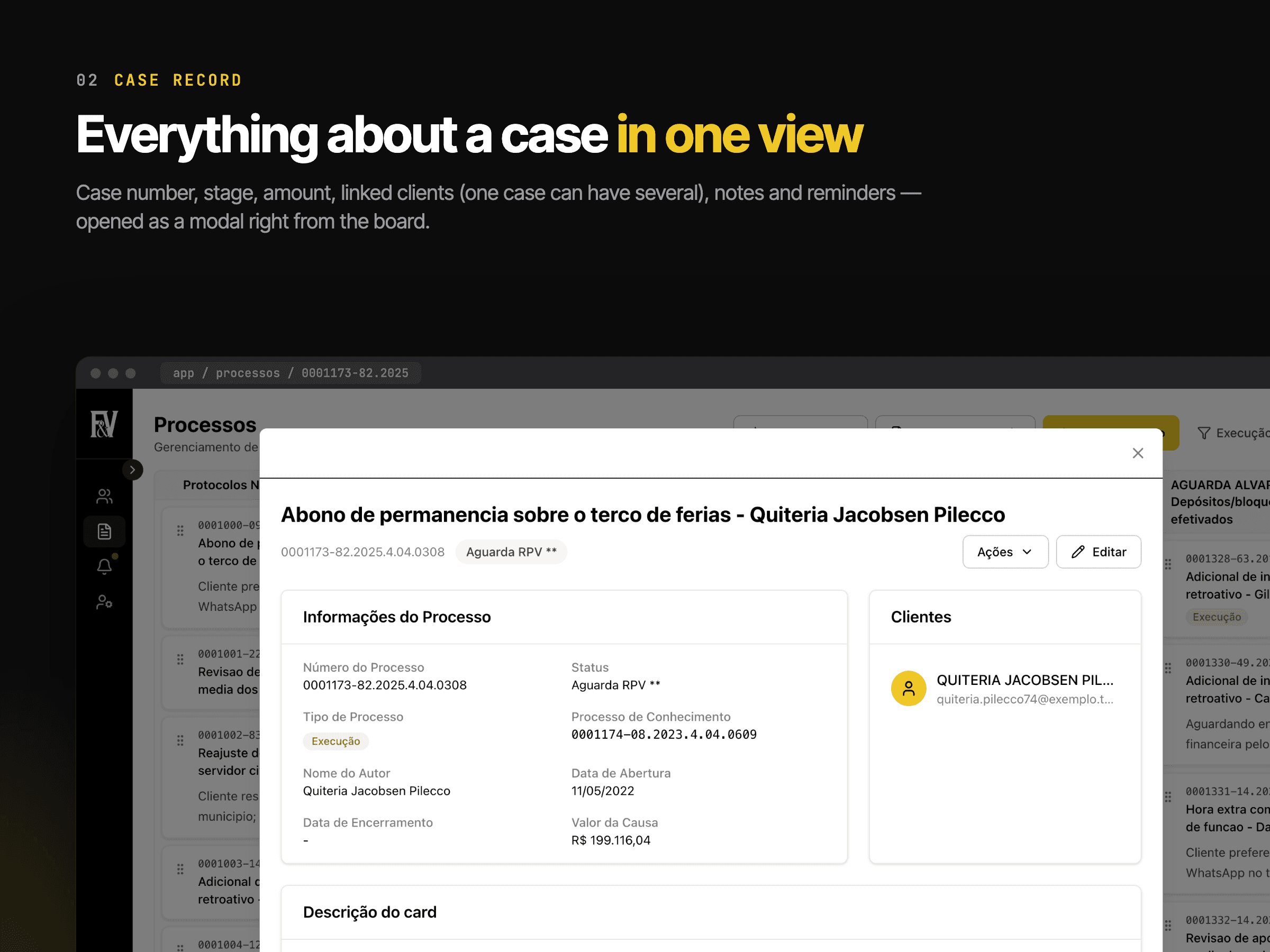Select the Processos document icon in sidebar
This screenshot has height=952, width=1270.
(104, 532)
